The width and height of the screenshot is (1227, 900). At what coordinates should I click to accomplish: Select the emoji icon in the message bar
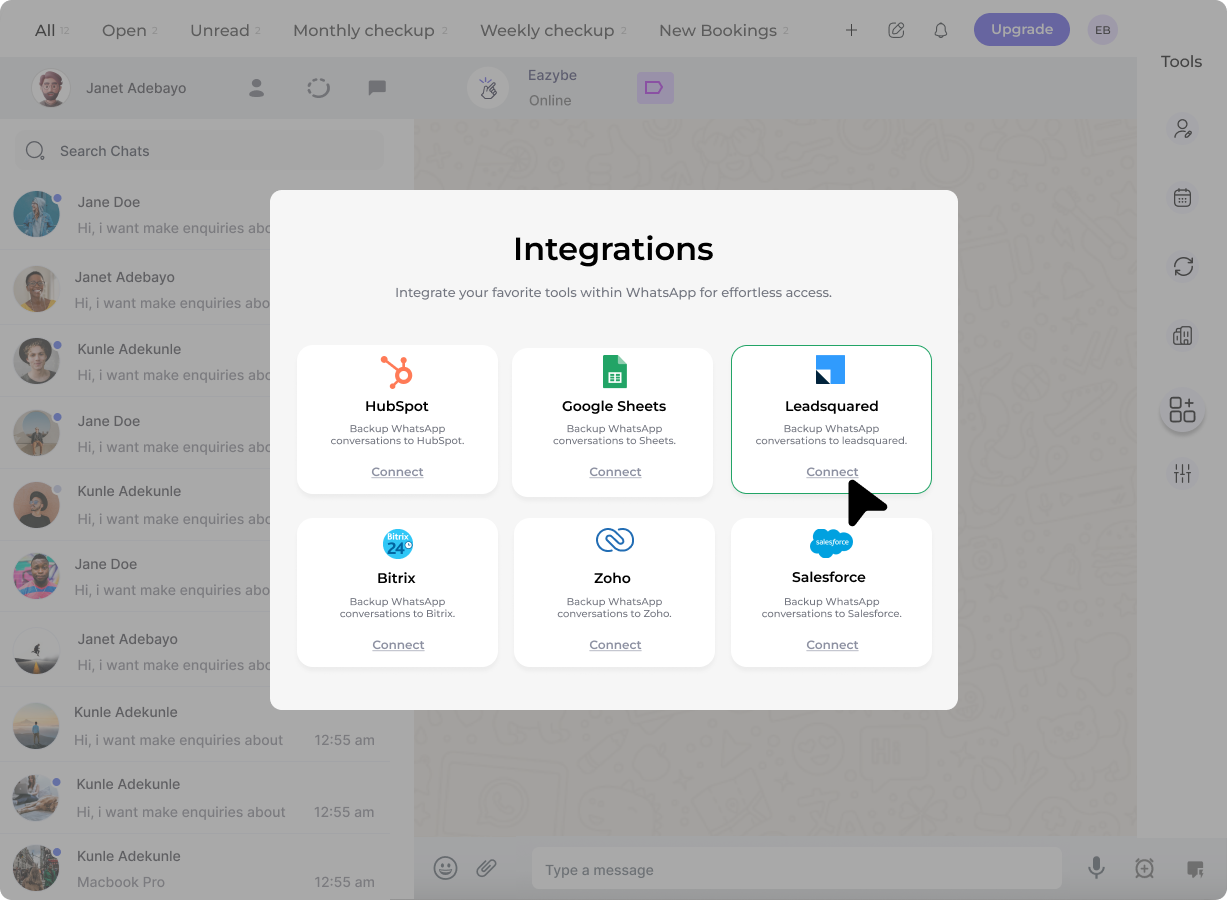pyautogui.click(x=445, y=868)
